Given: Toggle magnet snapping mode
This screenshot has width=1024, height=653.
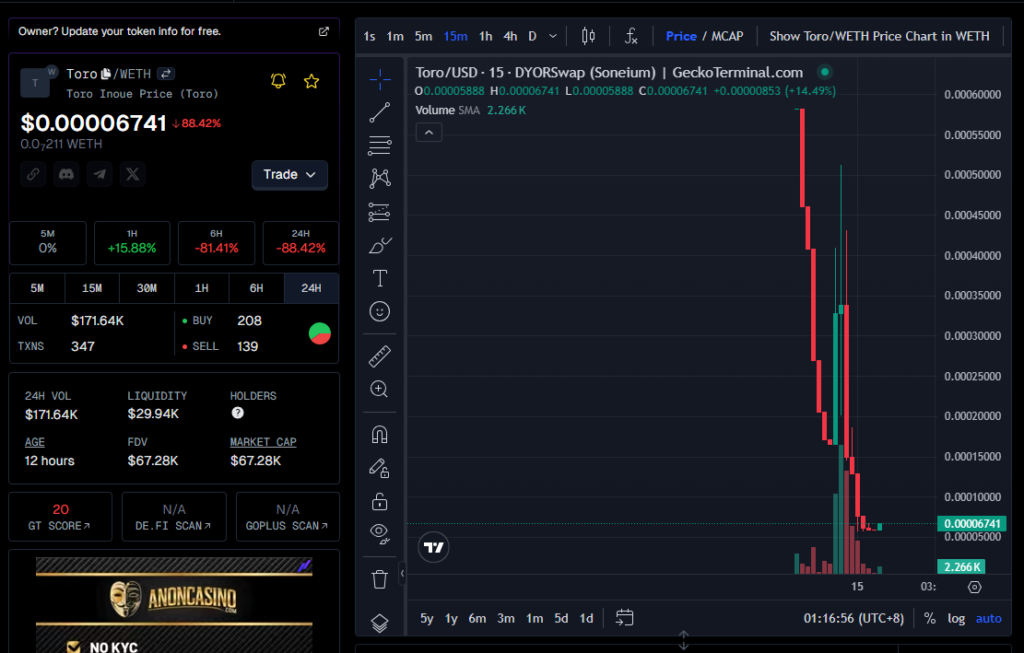Looking at the screenshot, I should click(379, 434).
